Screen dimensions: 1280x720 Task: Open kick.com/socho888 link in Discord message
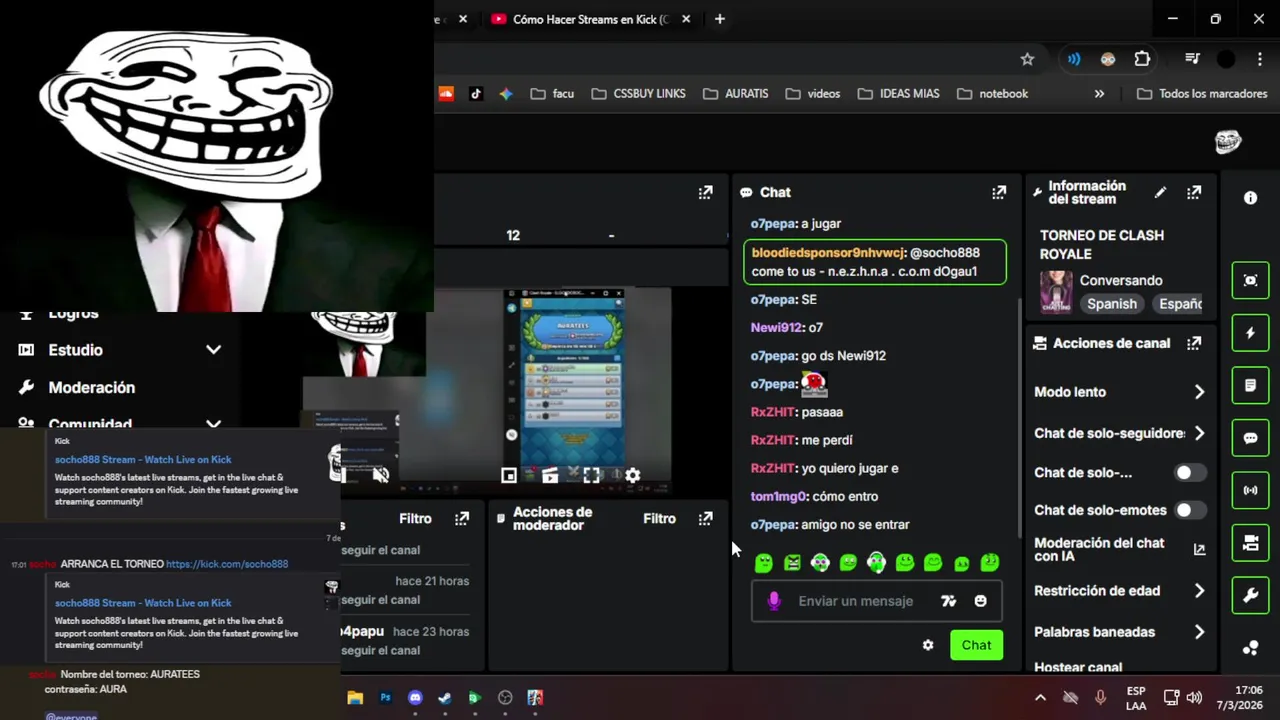[227, 564]
